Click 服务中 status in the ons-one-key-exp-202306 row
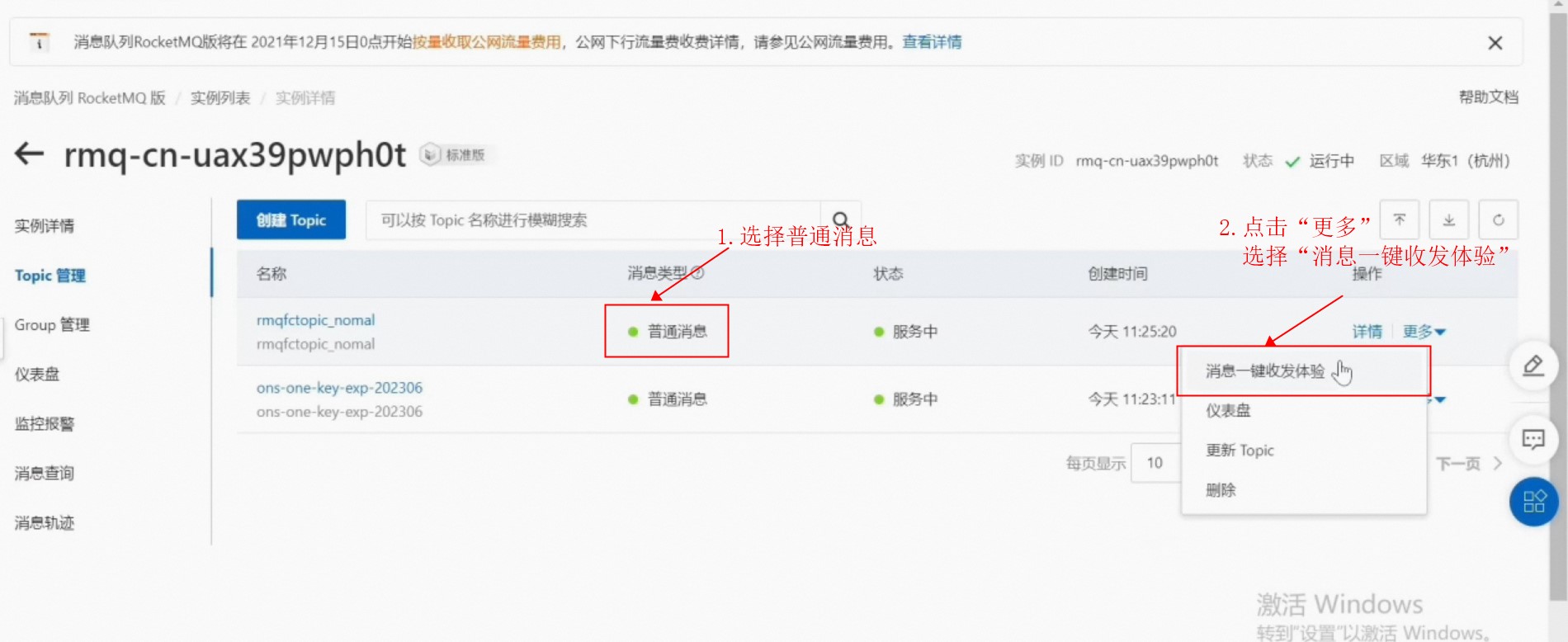Screen dimensions: 1568x642 pos(915,399)
